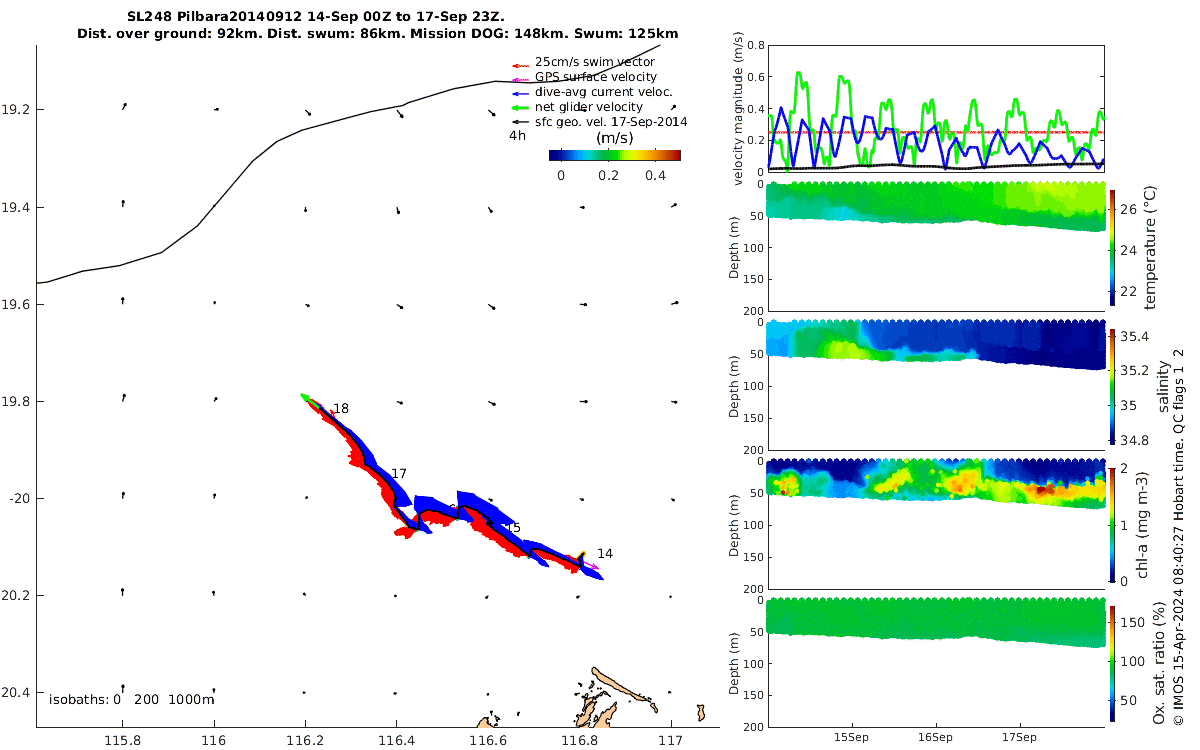
Task: Click the 115.8 longitude tick label
Action: tap(122, 740)
